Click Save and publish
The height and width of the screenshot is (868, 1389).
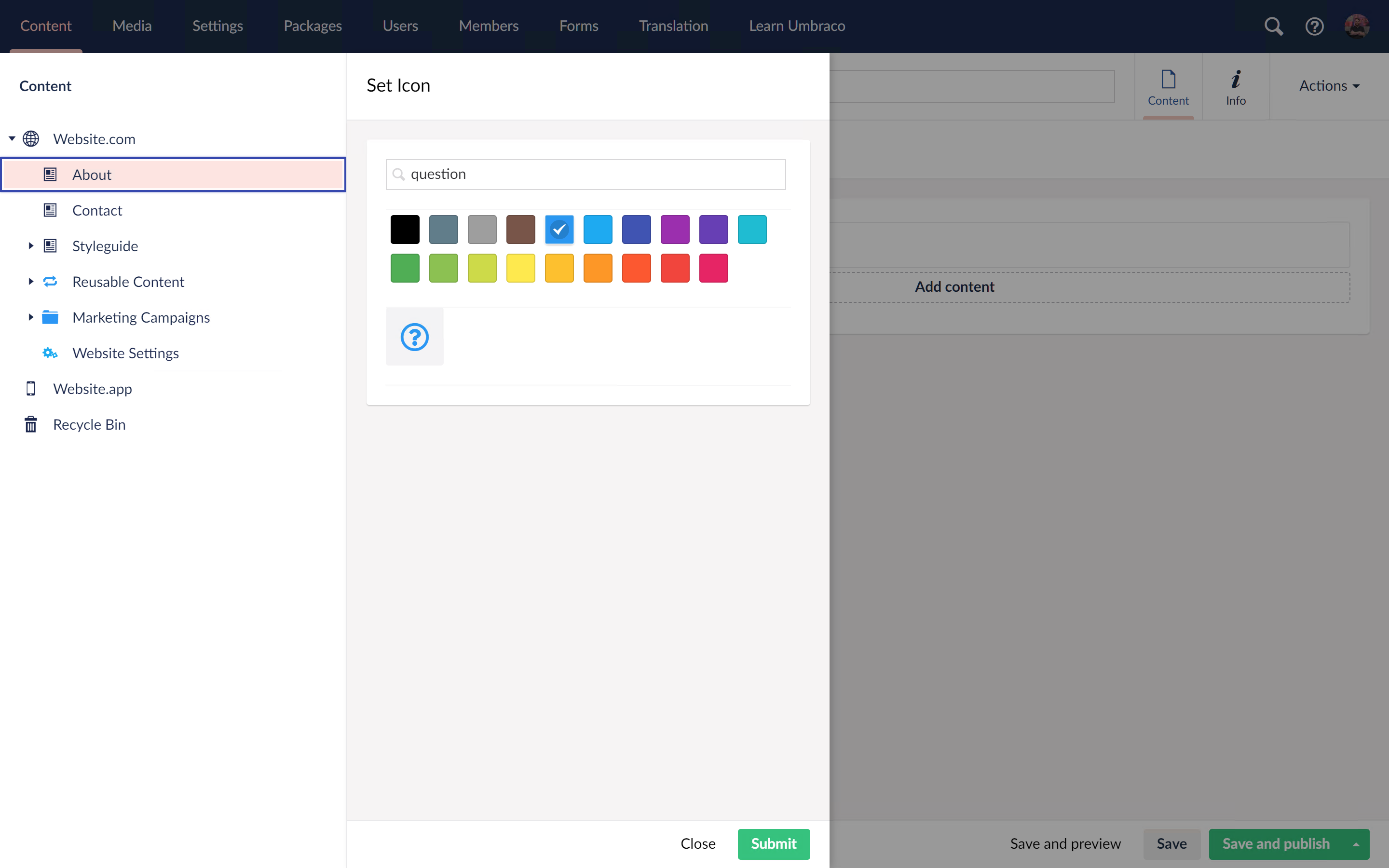point(1276,844)
